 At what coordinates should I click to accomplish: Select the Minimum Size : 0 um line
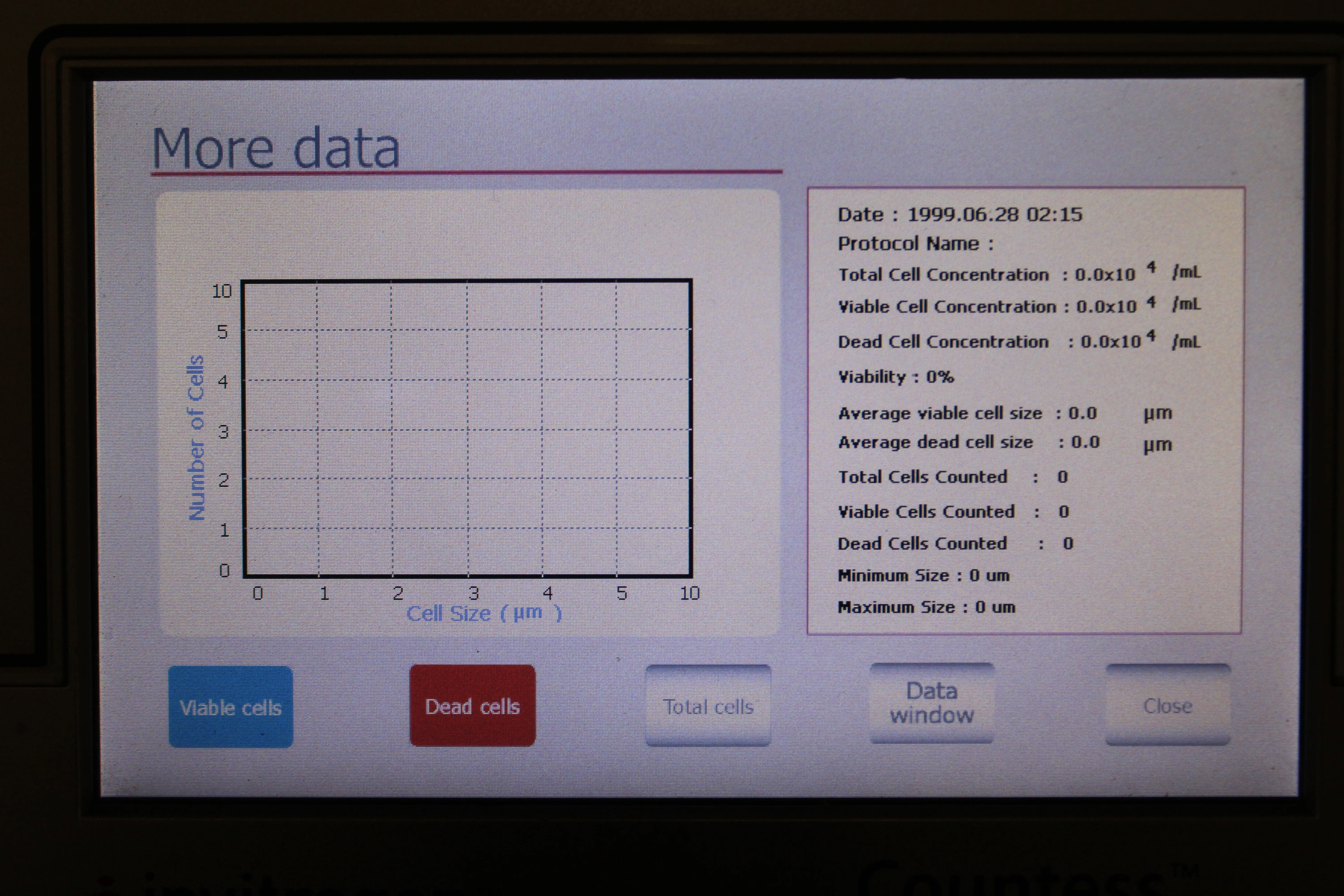click(x=924, y=575)
